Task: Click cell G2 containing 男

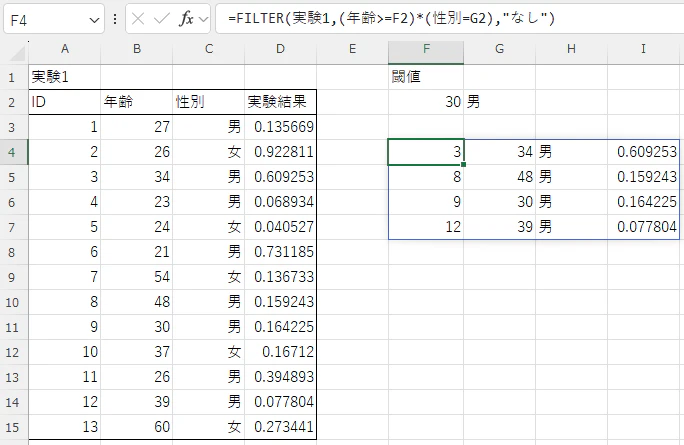Action: pos(499,102)
